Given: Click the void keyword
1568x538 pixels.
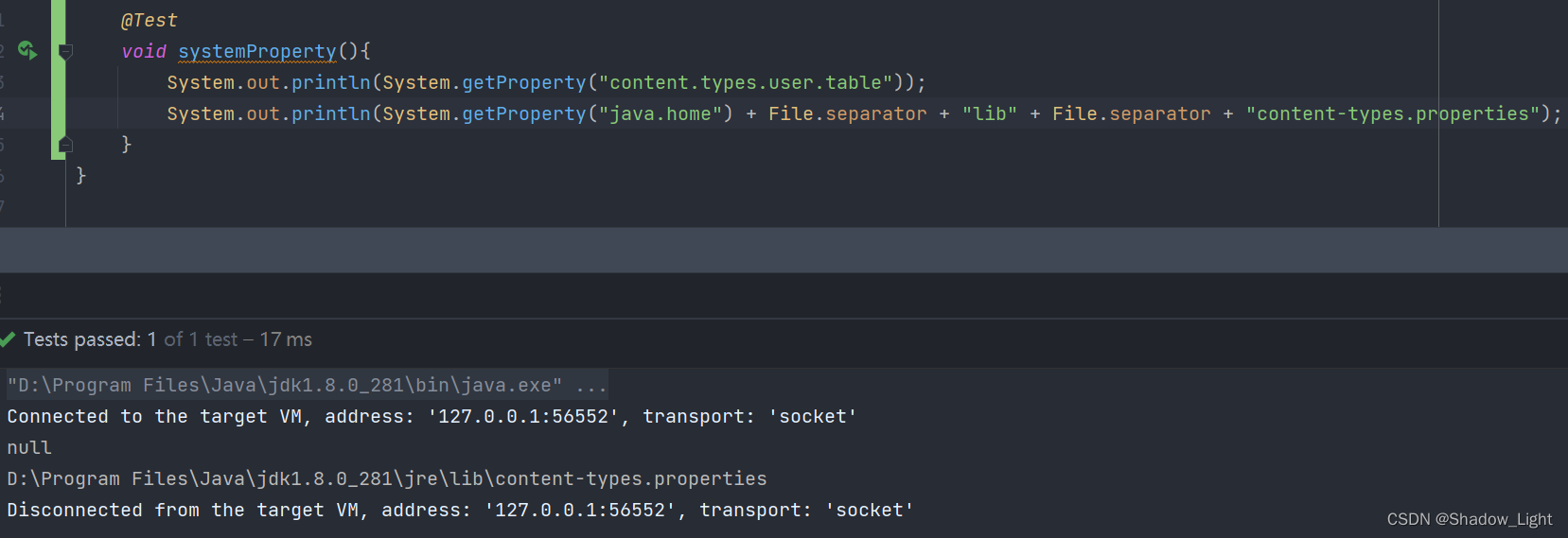Looking at the screenshot, I should click(x=144, y=51).
